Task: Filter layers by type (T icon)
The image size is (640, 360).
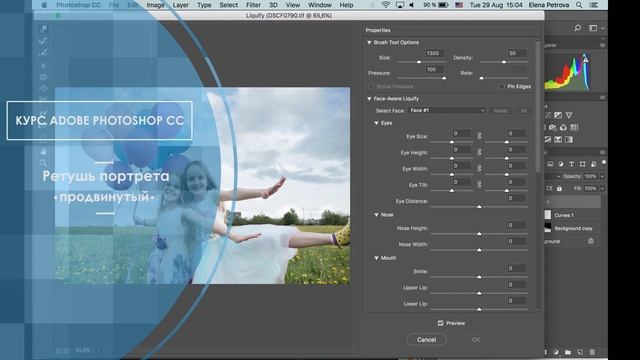Action: 571,164
